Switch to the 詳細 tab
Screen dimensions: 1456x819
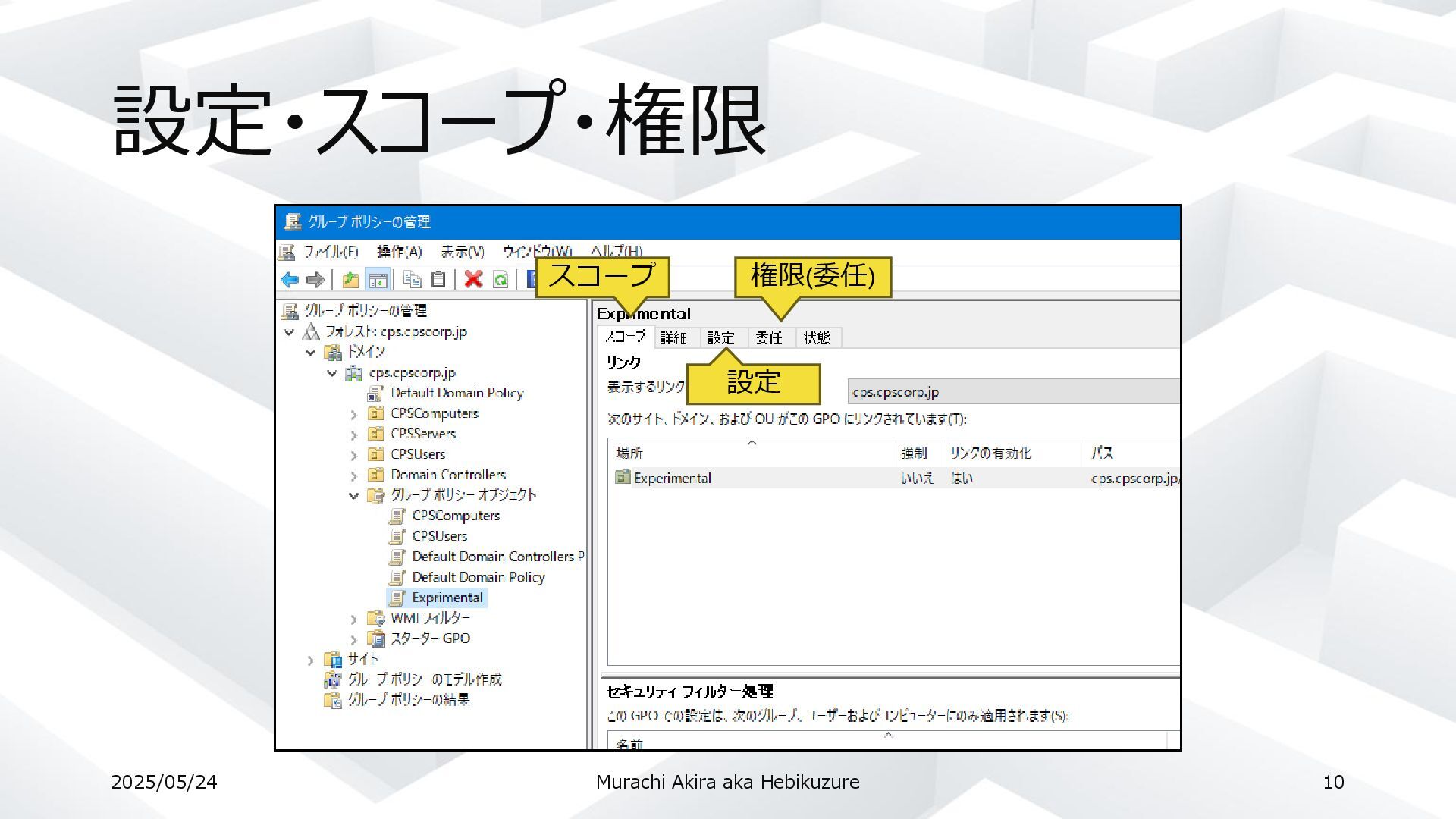tap(673, 338)
